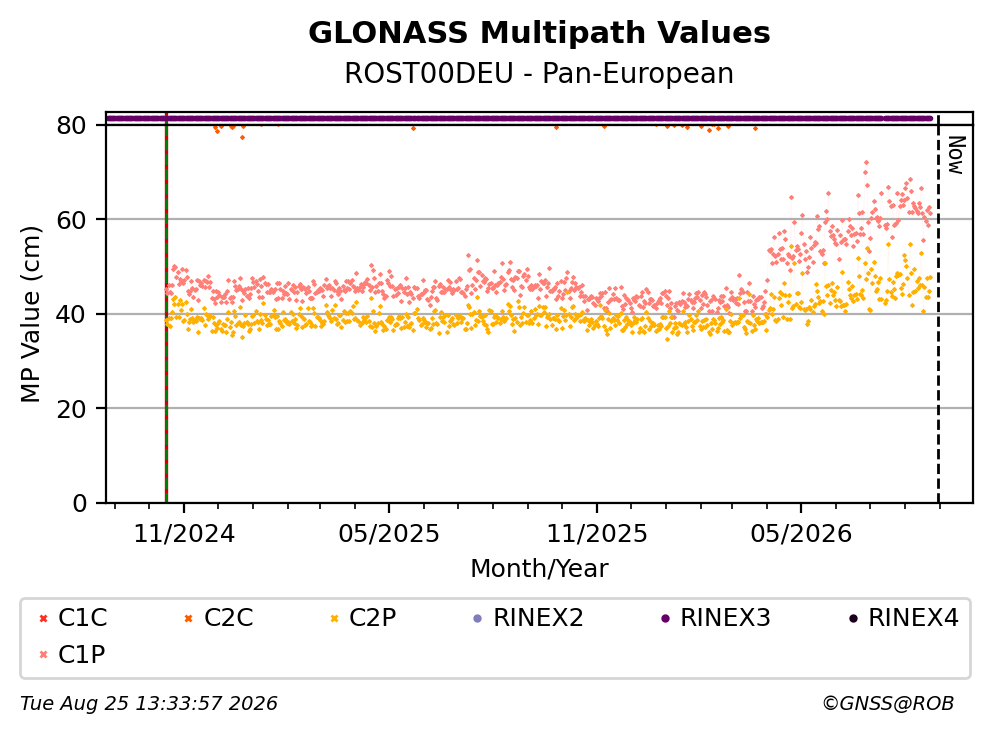993x734 pixels.
Task: Click the 'Now' dashed line label
Action: coord(956,155)
